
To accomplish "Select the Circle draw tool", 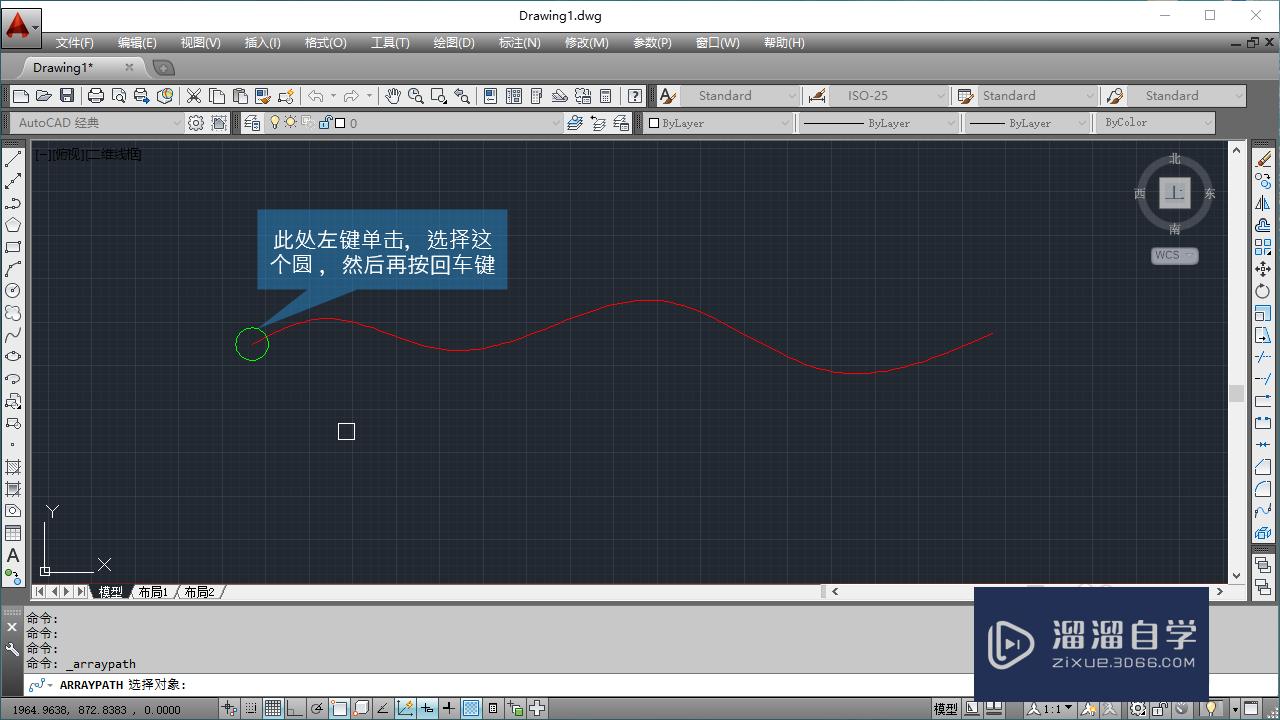I will (x=13, y=291).
